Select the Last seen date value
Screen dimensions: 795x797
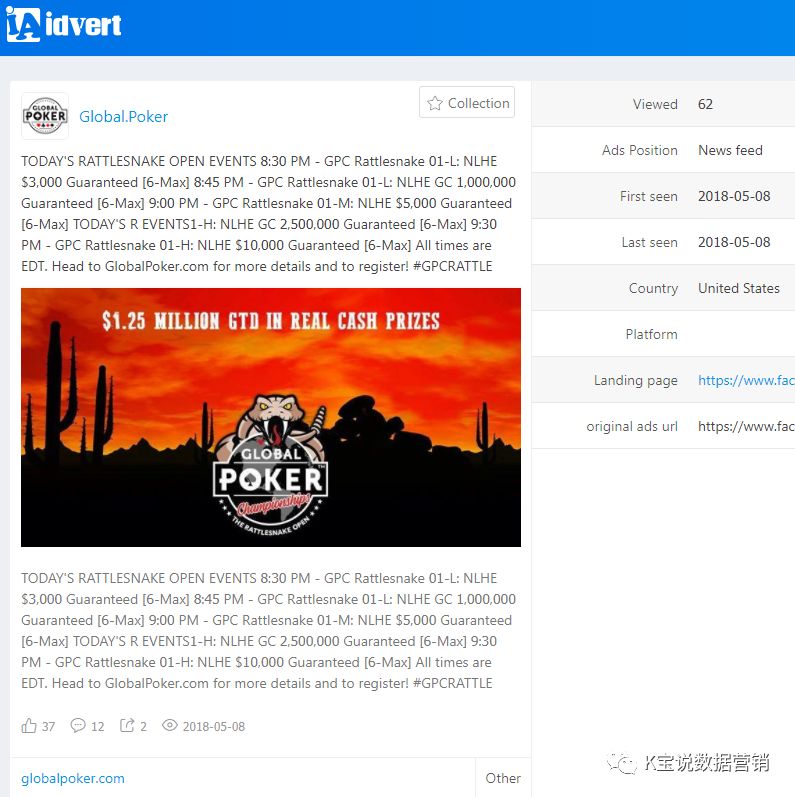(x=734, y=242)
